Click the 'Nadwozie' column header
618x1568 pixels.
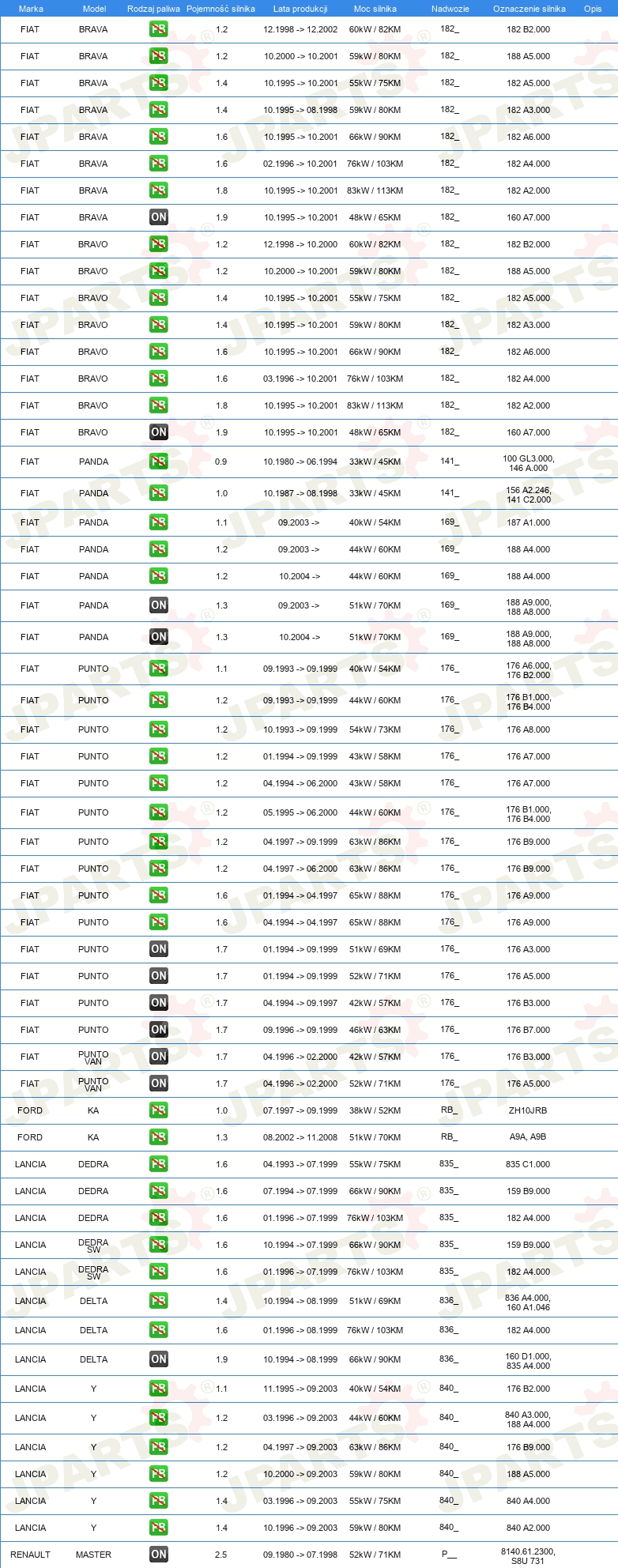point(450,9)
